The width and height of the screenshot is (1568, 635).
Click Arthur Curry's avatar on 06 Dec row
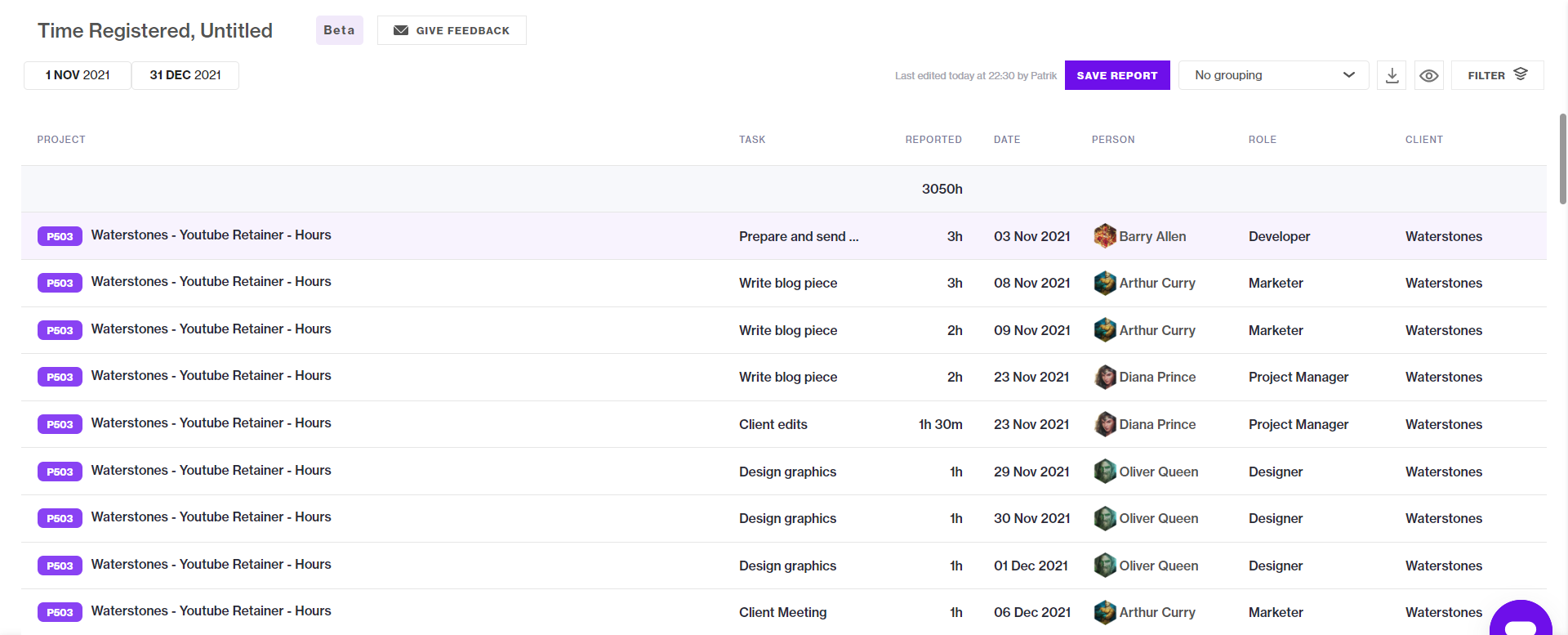[x=1105, y=612]
